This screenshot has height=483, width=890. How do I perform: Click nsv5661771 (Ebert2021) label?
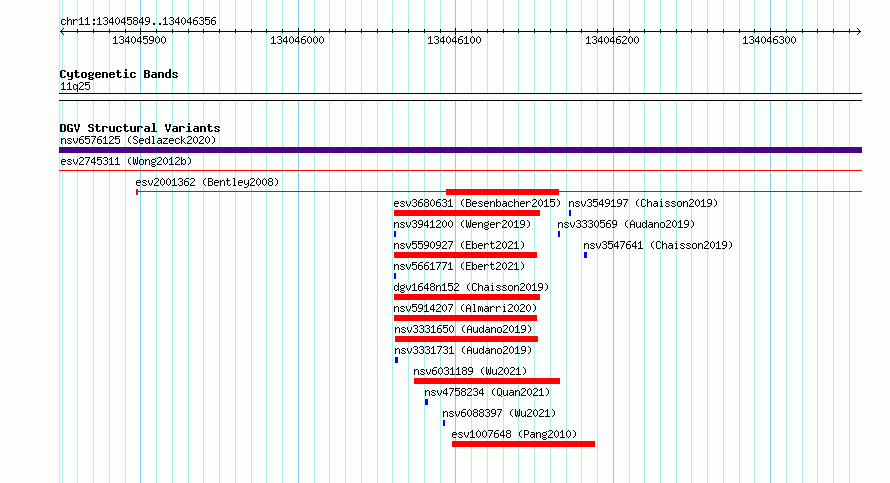[459, 266]
